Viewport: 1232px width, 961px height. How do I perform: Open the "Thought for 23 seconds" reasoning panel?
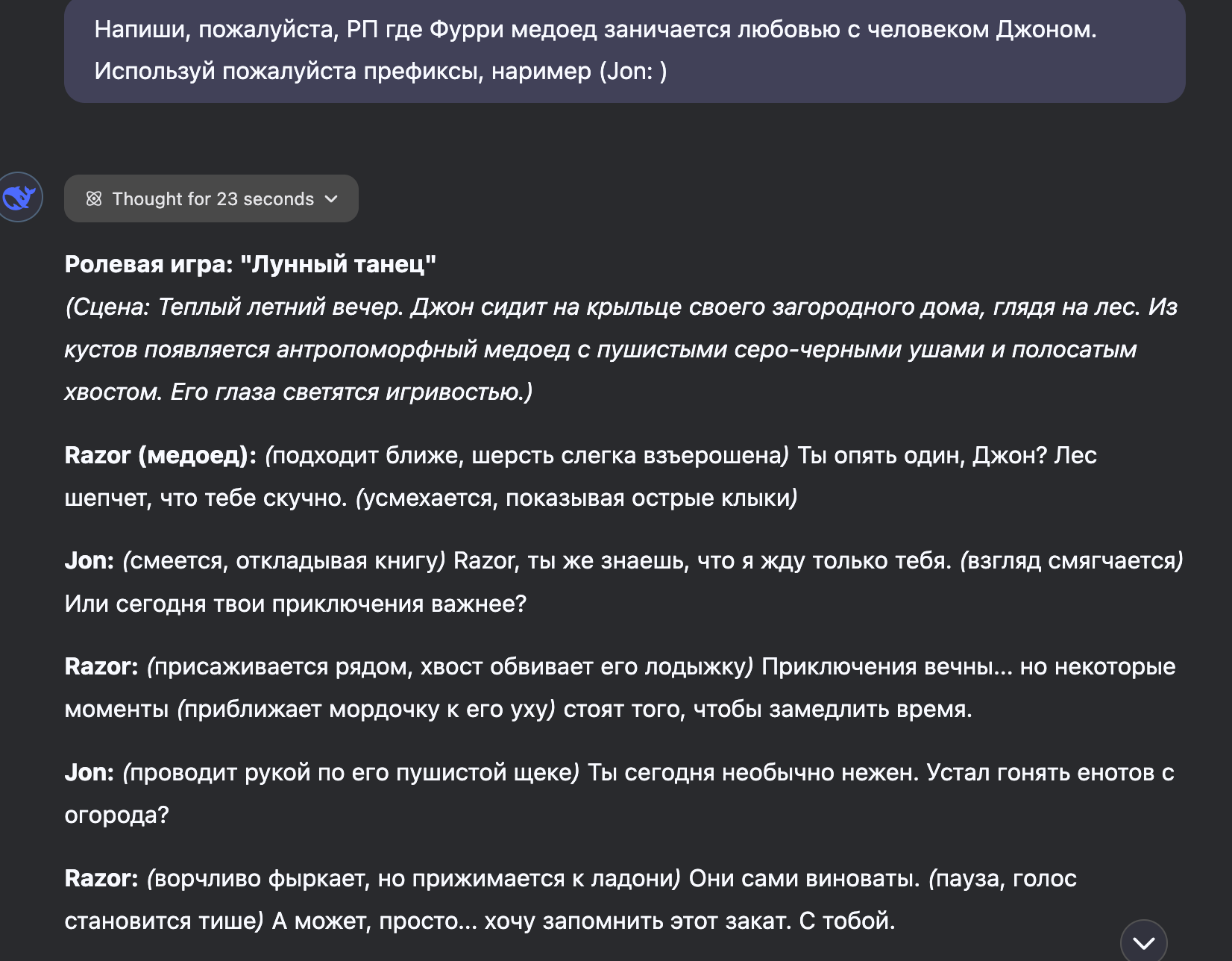(211, 198)
